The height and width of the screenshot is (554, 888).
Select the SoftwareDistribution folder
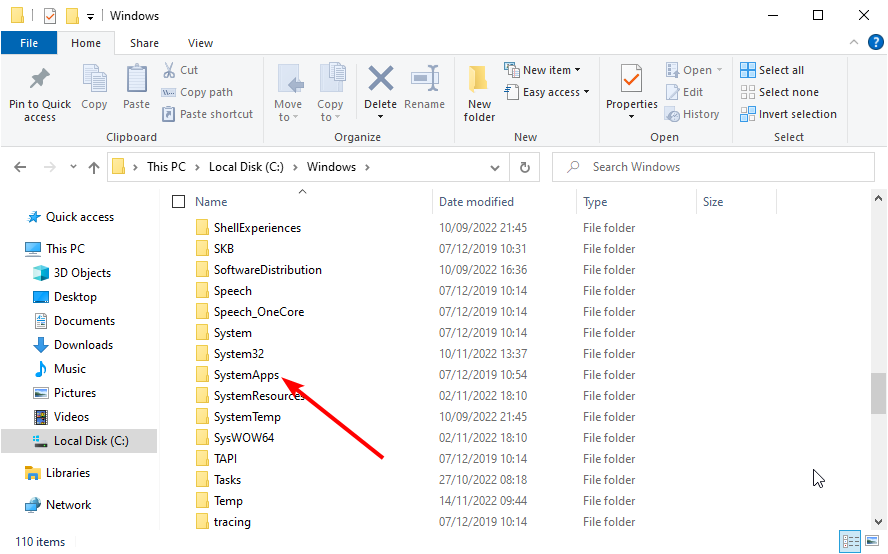(x=267, y=270)
